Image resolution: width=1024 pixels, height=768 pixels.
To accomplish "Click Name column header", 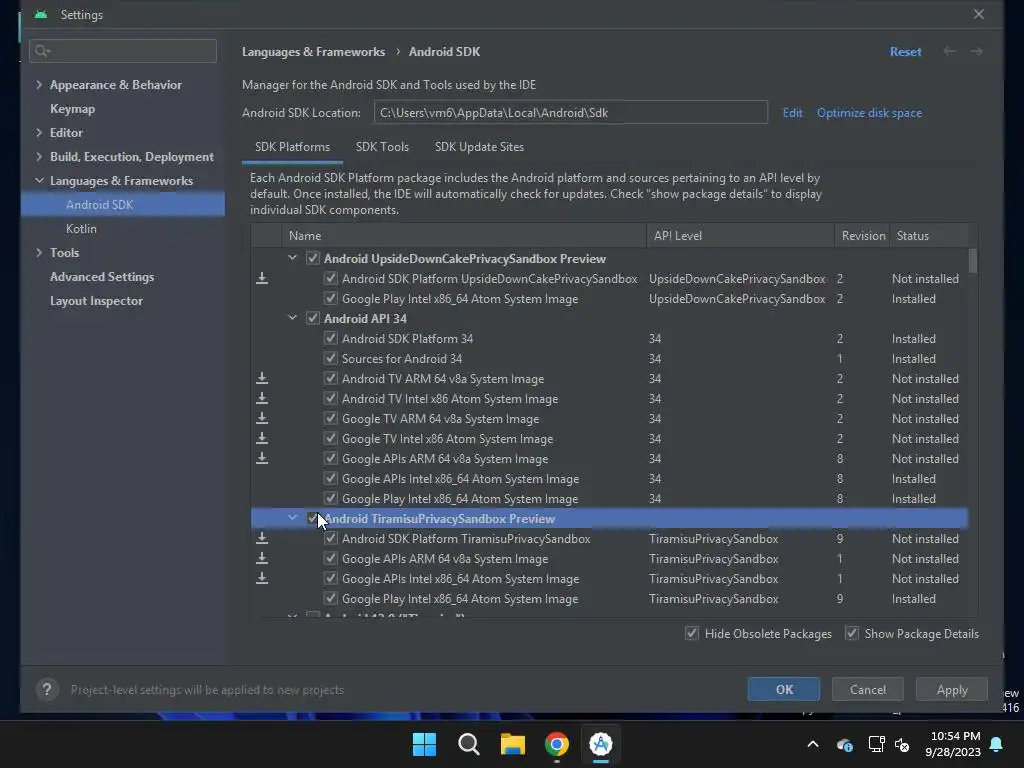I will tap(464, 236).
